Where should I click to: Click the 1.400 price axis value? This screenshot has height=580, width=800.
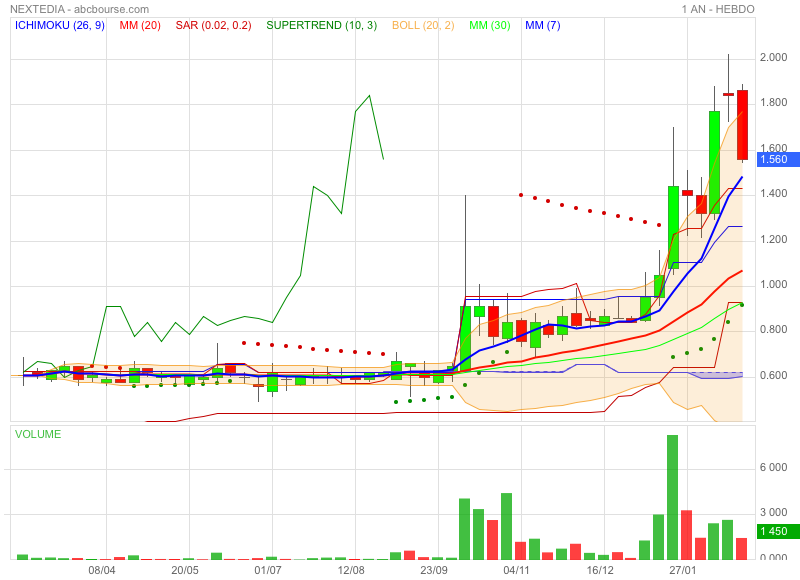pos(773,193)
